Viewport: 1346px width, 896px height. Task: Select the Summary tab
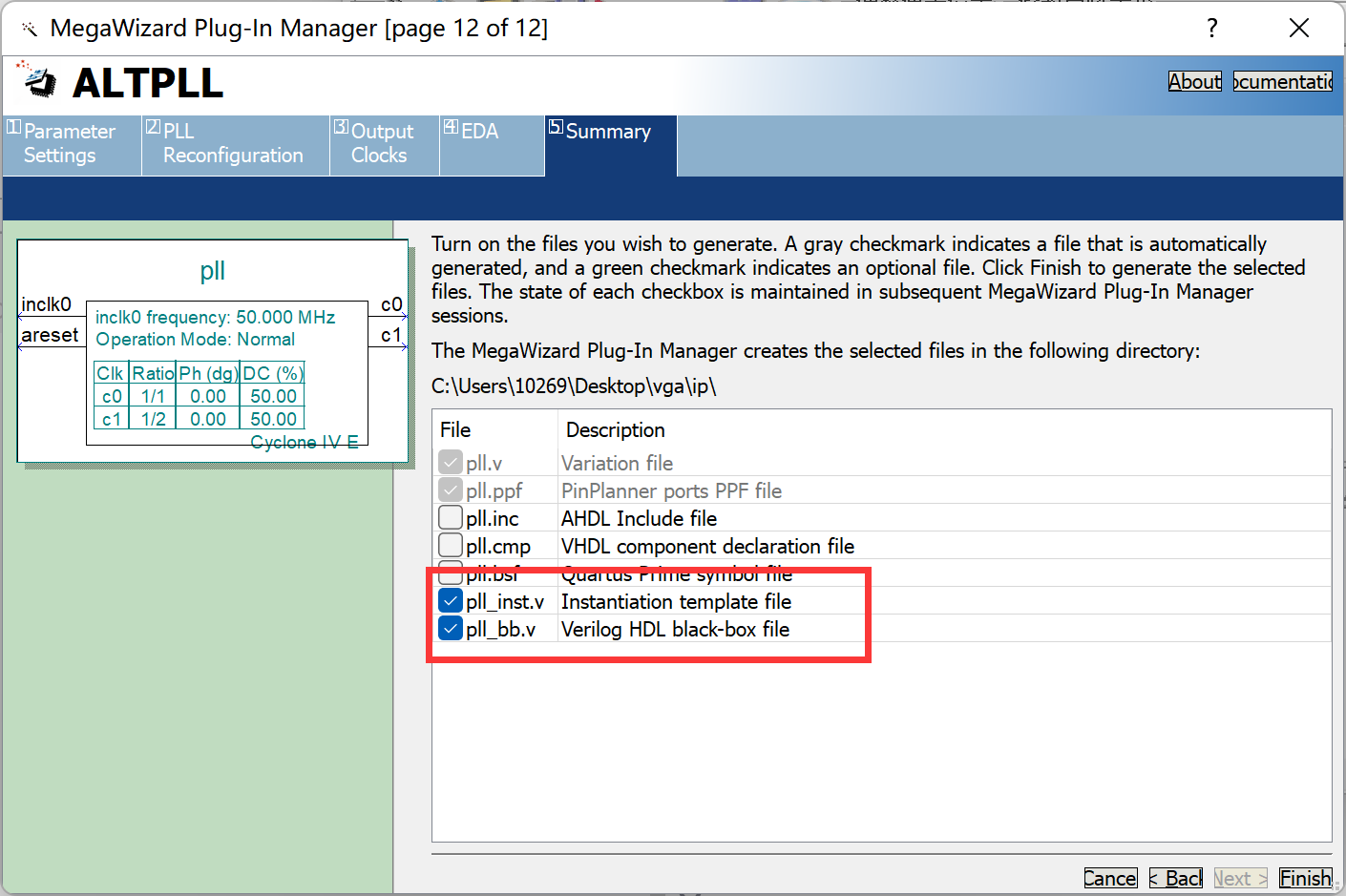tap(611, 145)
